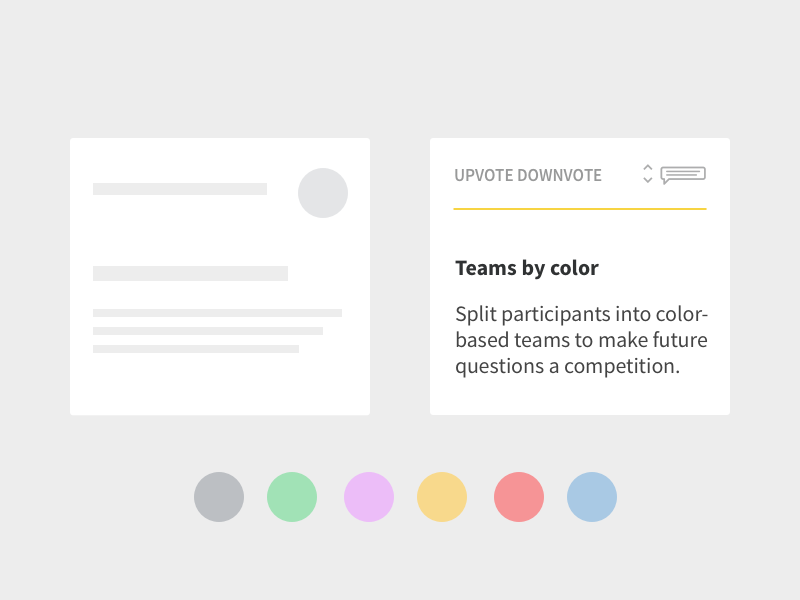Select the green team color circle
The height and width of the screenshot is (600, 800).
292,497
